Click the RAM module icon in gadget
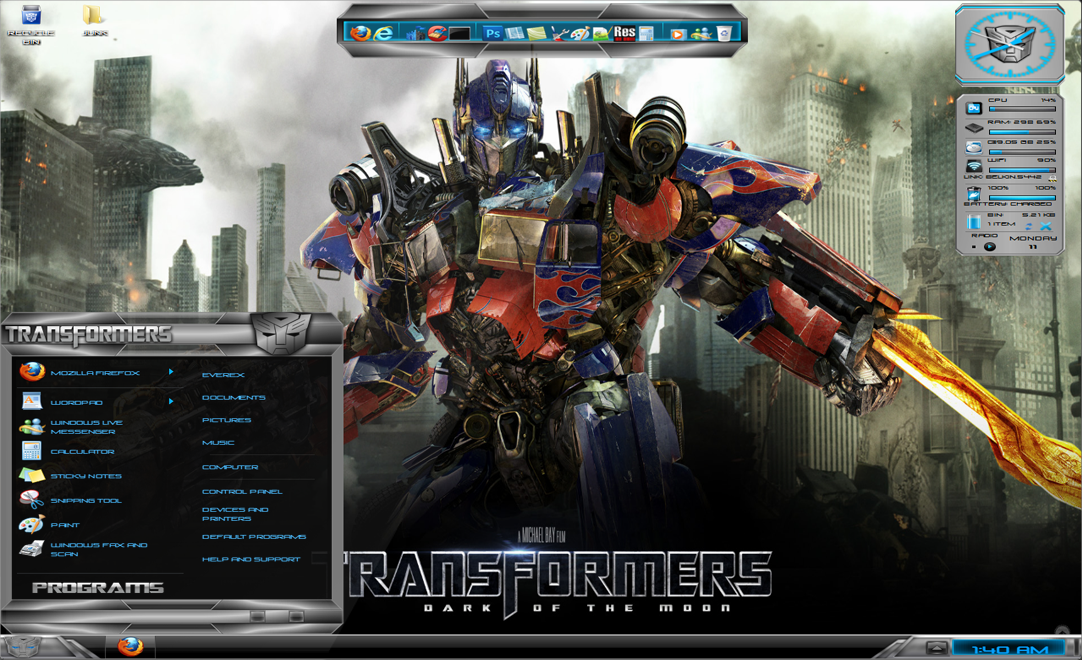Image resolution: width=1082 pixels, height=660 pixels. click(974, 127)
